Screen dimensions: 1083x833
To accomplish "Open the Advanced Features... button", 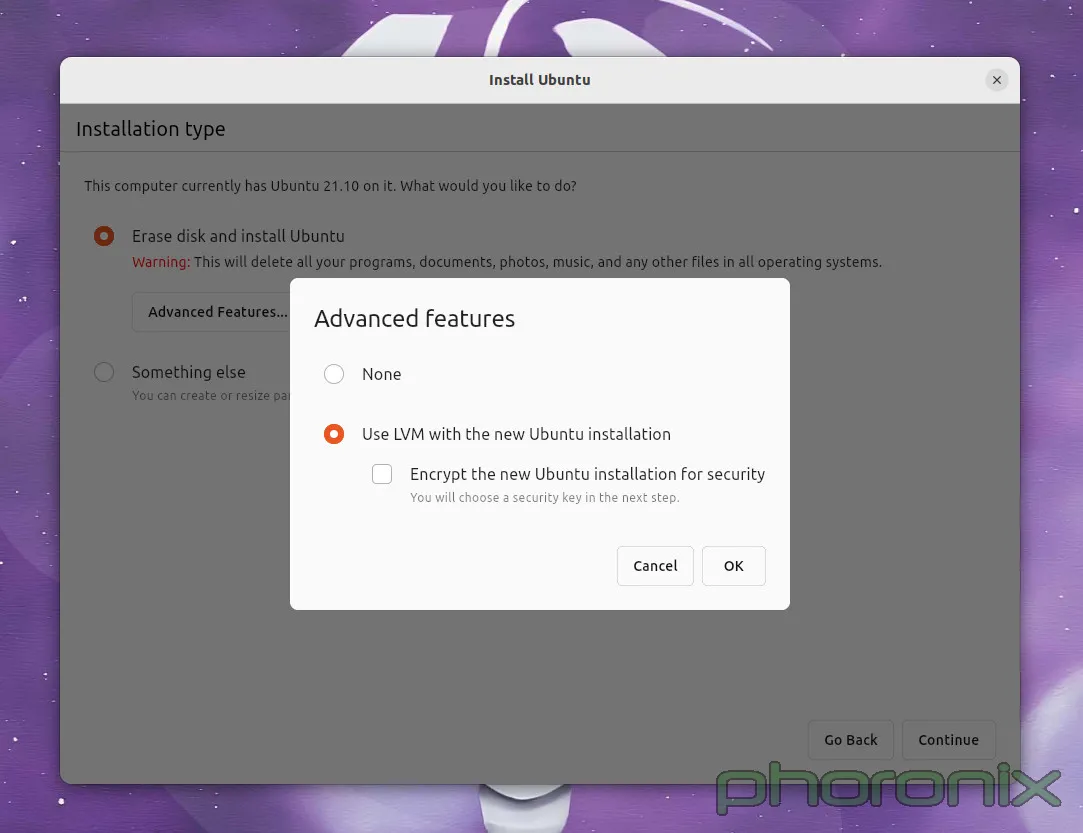I will click(211, 312).
